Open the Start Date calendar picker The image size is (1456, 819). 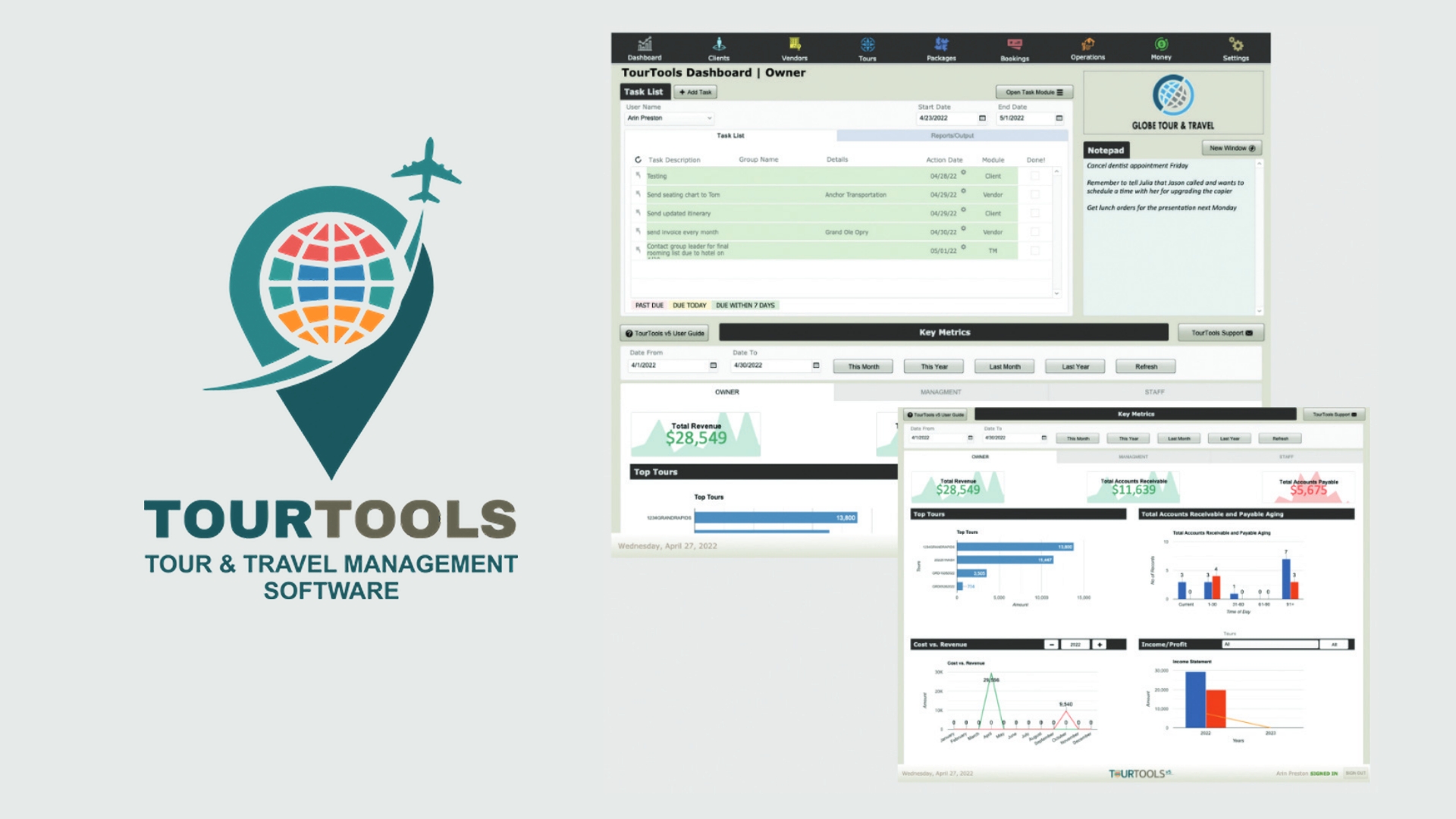982,118
